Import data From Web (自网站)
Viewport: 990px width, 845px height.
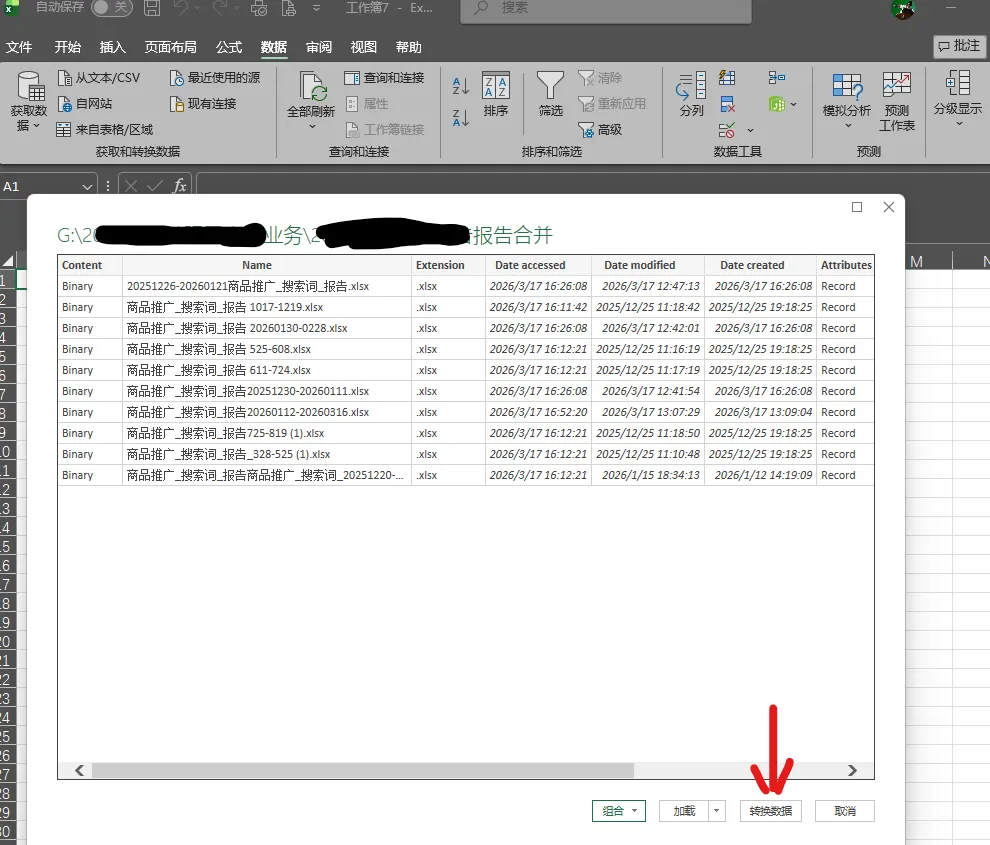click(x=85, y=104)
